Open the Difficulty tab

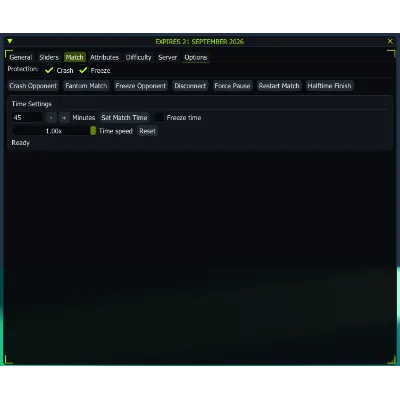coord(138,57)
